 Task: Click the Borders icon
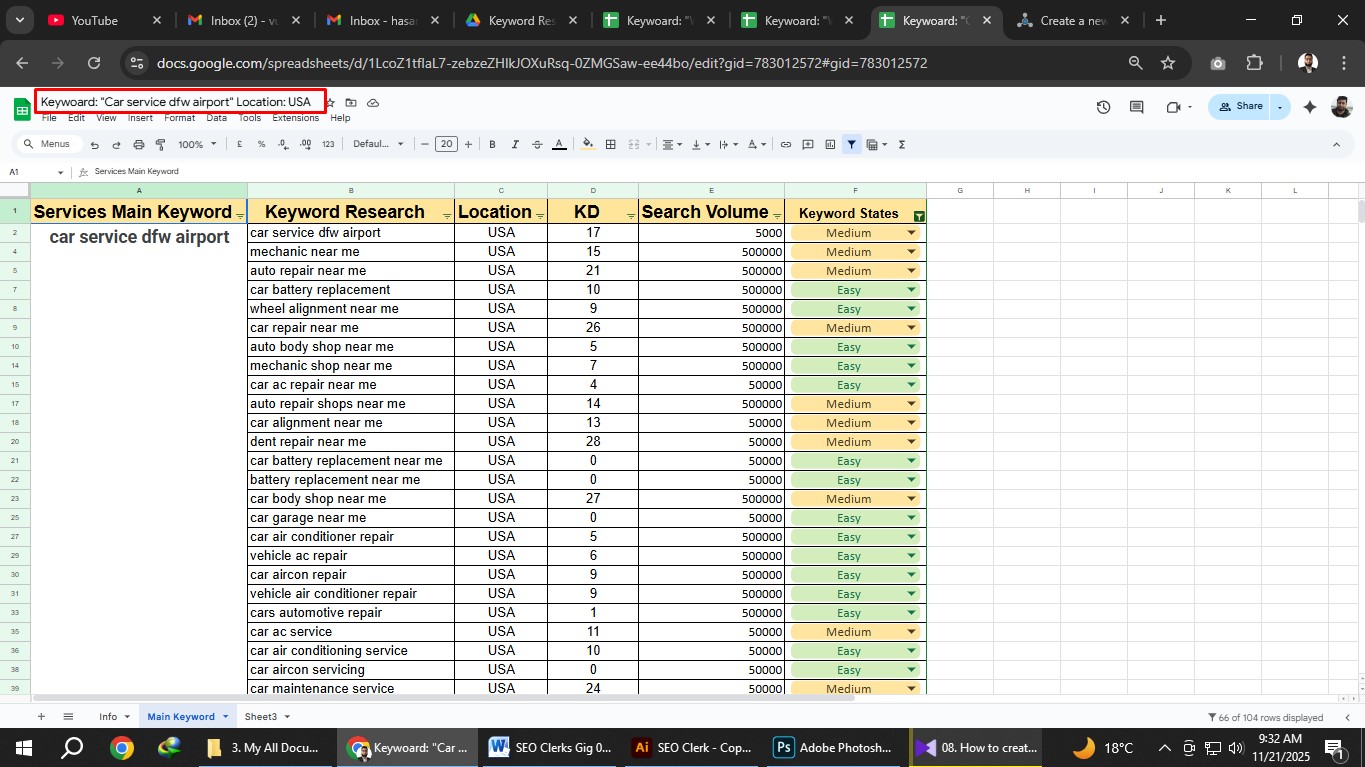coord(610,144)
